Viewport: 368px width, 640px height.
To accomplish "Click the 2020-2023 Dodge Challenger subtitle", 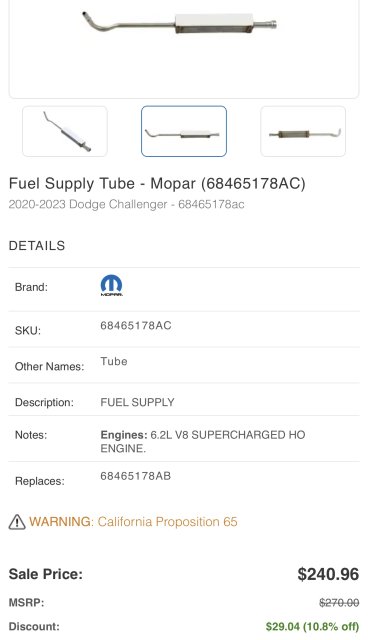I will pyautogui.click(x=126, y=204).
